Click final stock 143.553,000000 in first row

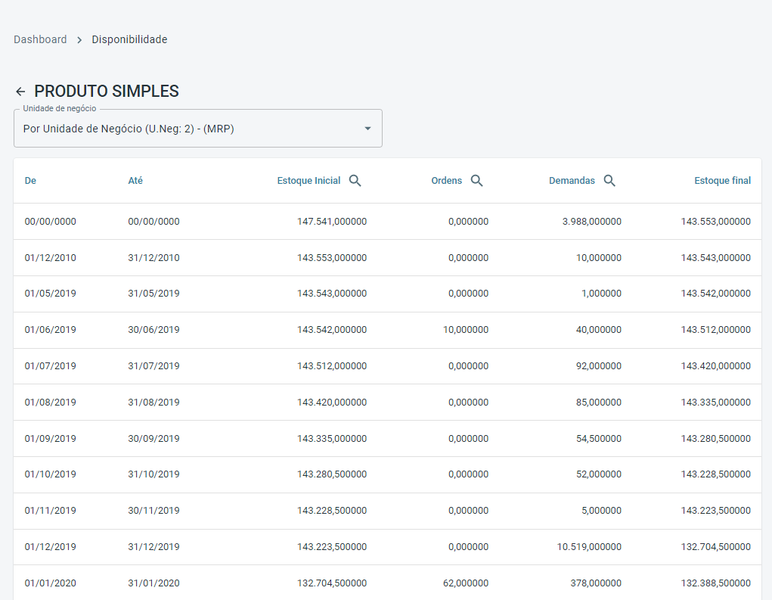716,221
